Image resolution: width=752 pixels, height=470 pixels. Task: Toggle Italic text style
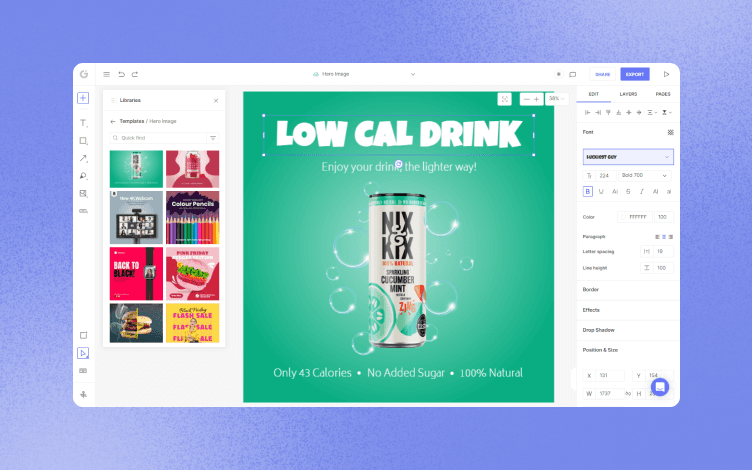[x=642, y=191]
